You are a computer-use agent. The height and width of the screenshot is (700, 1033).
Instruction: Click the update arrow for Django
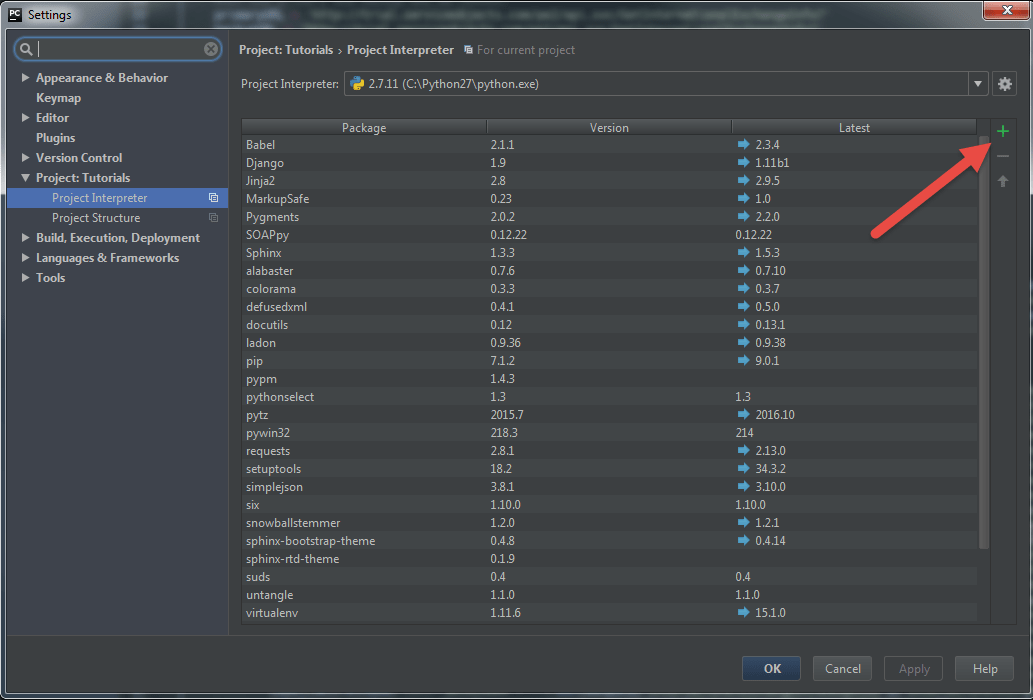click(x=744, y=162)
